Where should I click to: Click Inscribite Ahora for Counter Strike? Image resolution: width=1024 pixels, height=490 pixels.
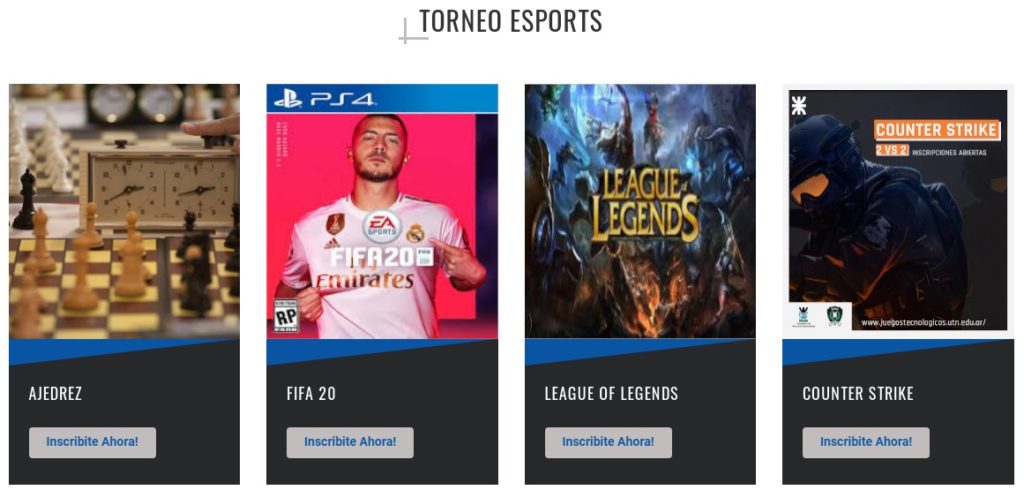[x=866, y=442]
